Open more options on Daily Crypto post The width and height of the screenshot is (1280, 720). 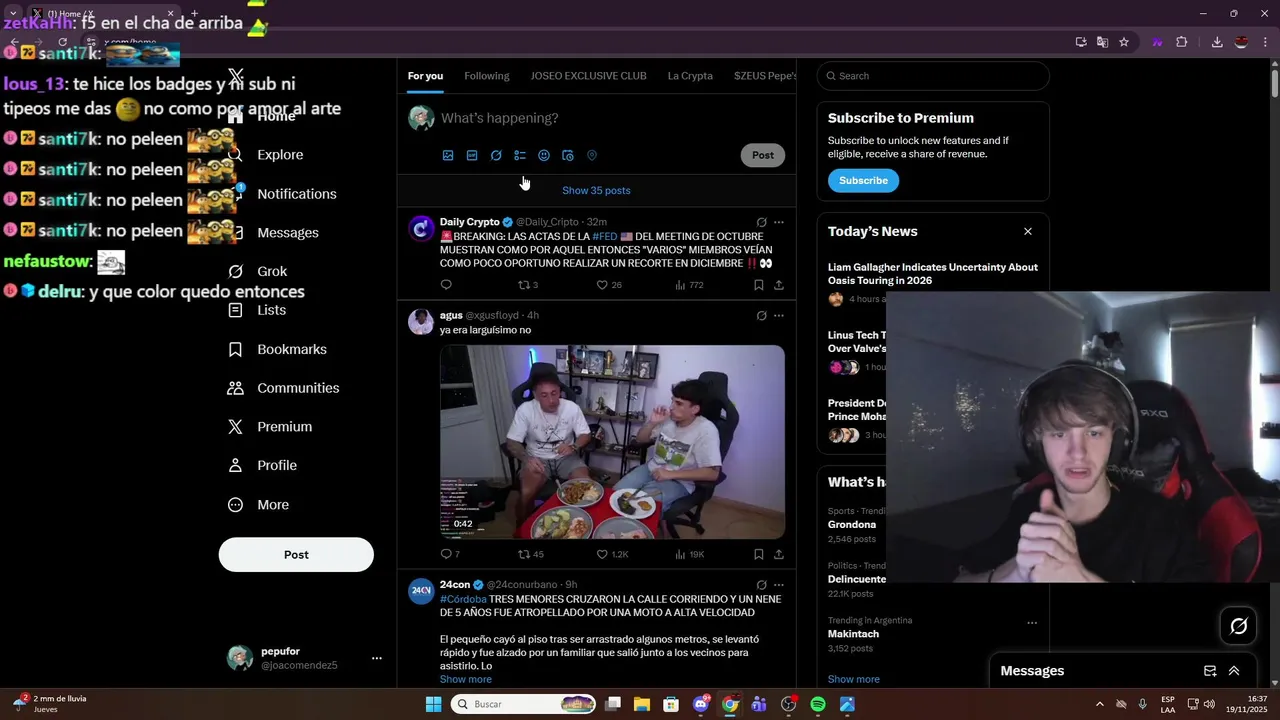click(x=779, y=222)
